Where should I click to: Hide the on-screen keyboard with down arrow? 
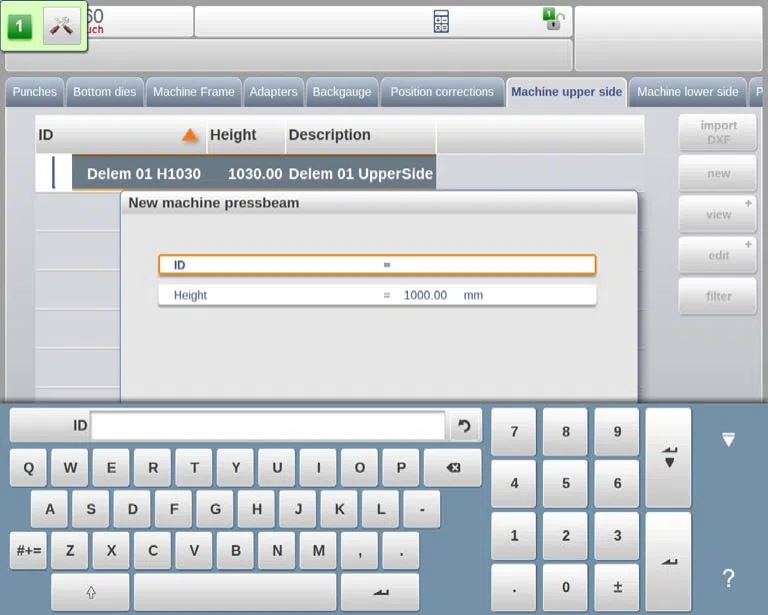pyautogui.click(x=728, y=439)
